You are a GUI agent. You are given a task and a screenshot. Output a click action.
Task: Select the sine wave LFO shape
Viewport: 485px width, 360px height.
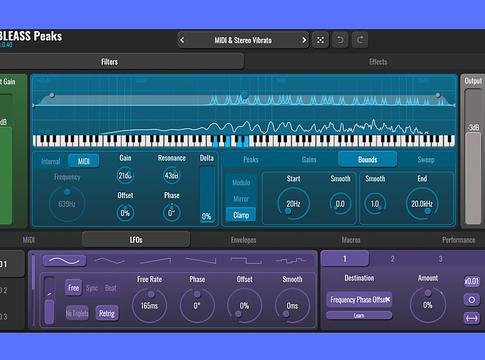coord(65,261)
